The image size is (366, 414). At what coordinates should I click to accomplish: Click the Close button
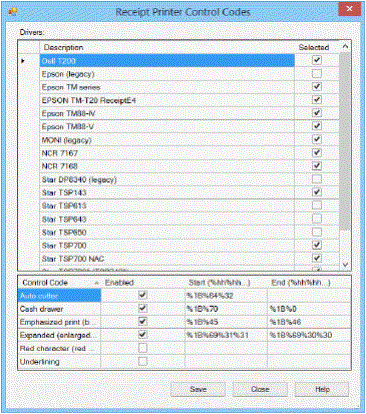(260, 389)
